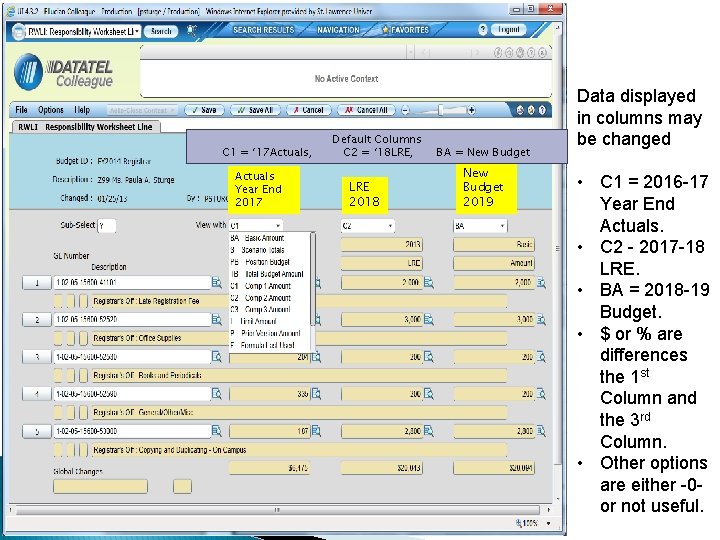Click detail icon next to row 3 new budget amount
720x540 pixels.
click(541, 356)
